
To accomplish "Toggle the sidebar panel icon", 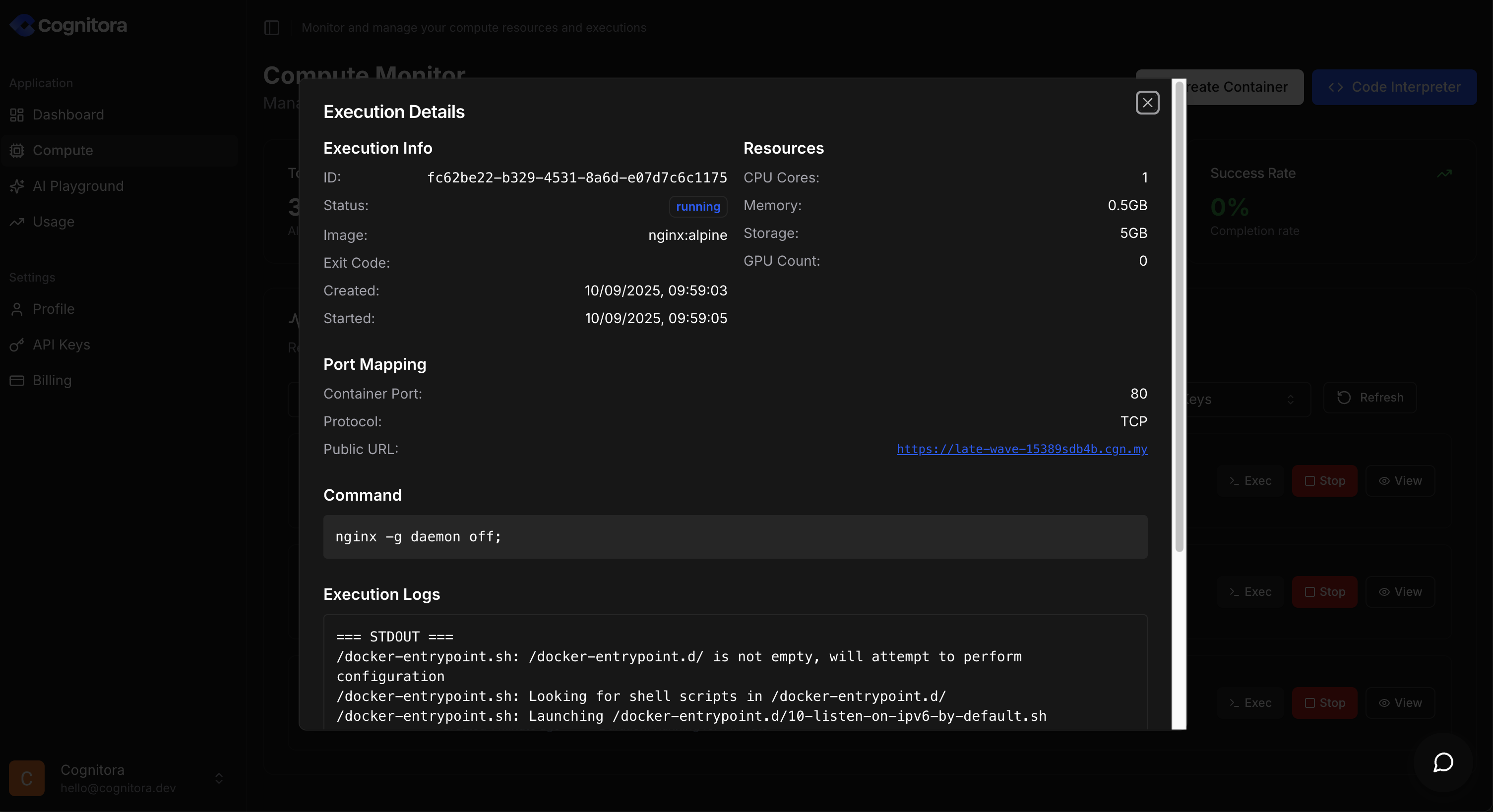I will [272, 27].
